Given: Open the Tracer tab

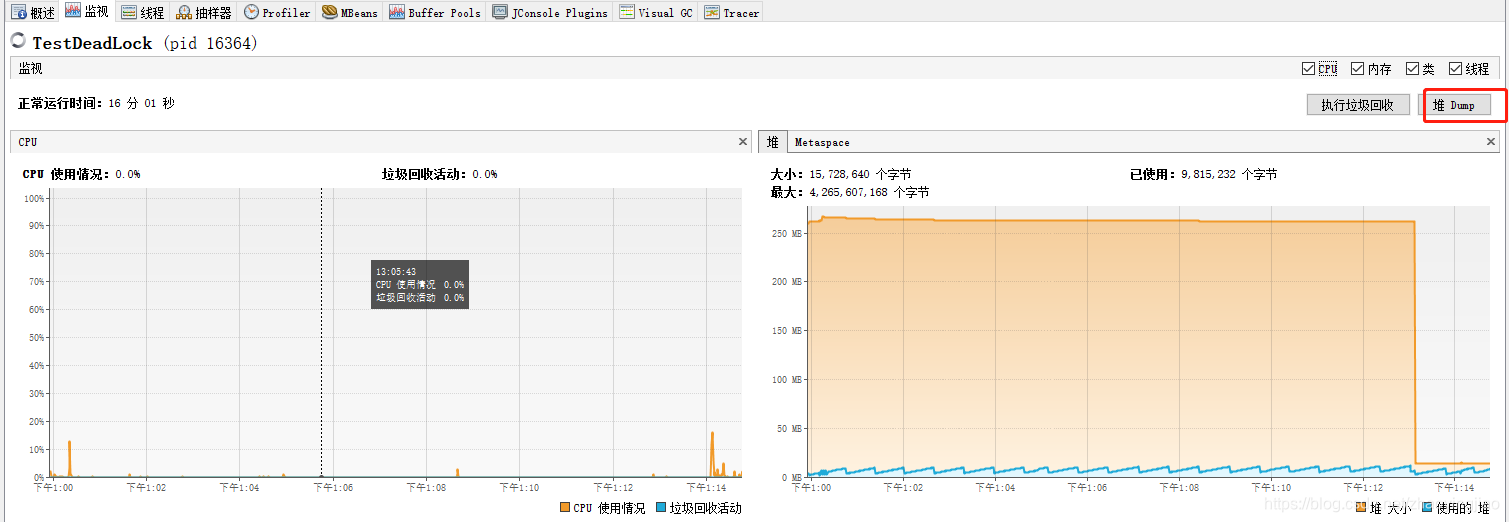Looking at the screenshot, I should [732, 13].
